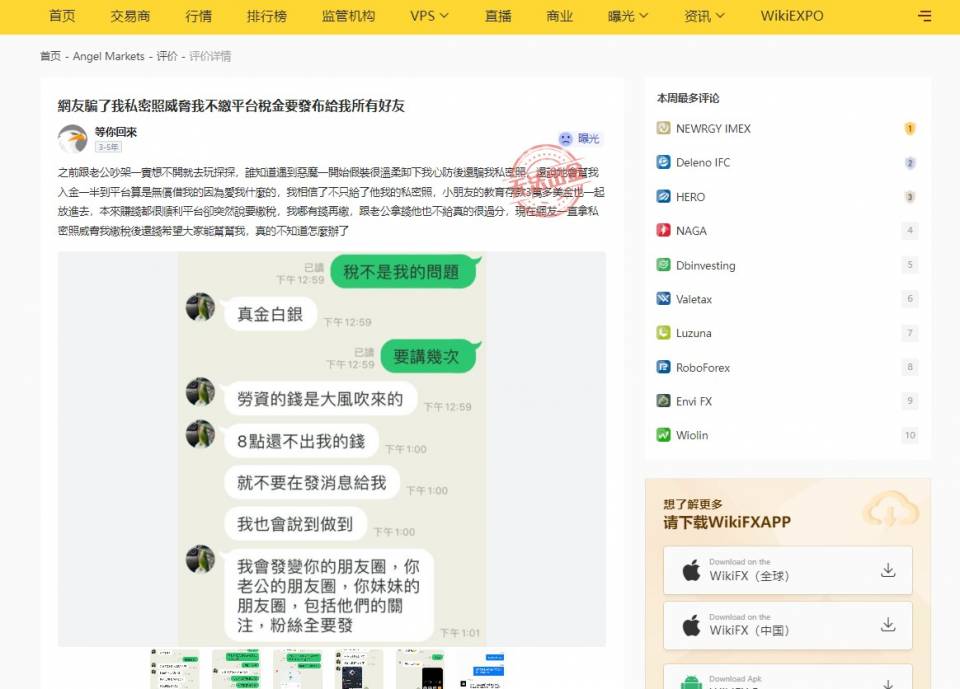This screenshot has width=960, height=689.
Task: Click the review title 網友騙了我私密照
Action: (231, 106)
